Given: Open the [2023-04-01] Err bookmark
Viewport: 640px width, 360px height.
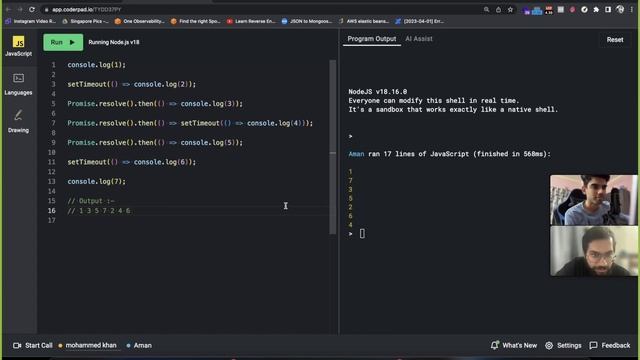Looking at the screenshot, I should coord(420,21).
